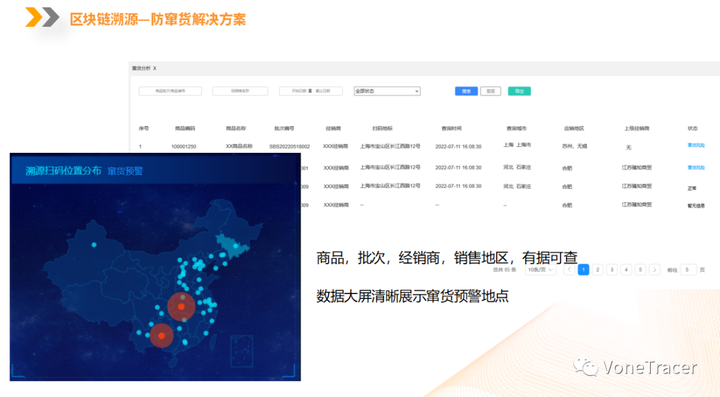Viewport: 720px width, 397px height.
Task: Select page 1 in pagination
Action: (x=583, y=269)
